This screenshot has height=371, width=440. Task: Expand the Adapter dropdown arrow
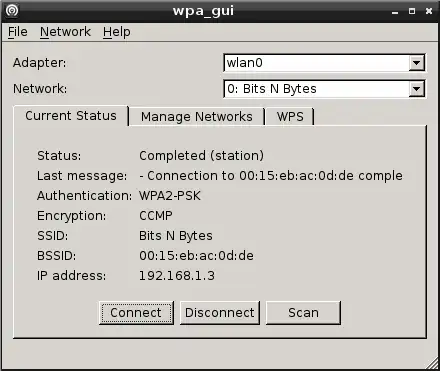[x=416, y=63]
